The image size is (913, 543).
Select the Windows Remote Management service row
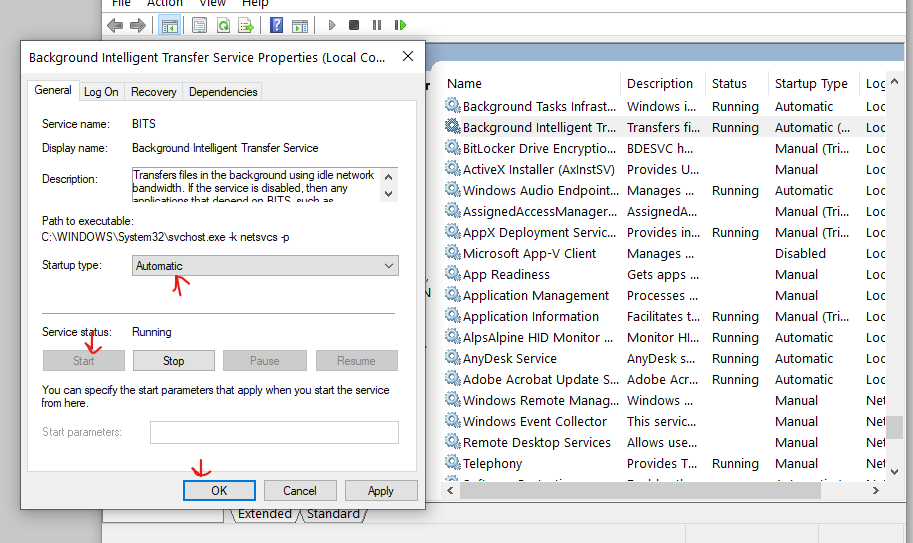(x=664, y=400)
